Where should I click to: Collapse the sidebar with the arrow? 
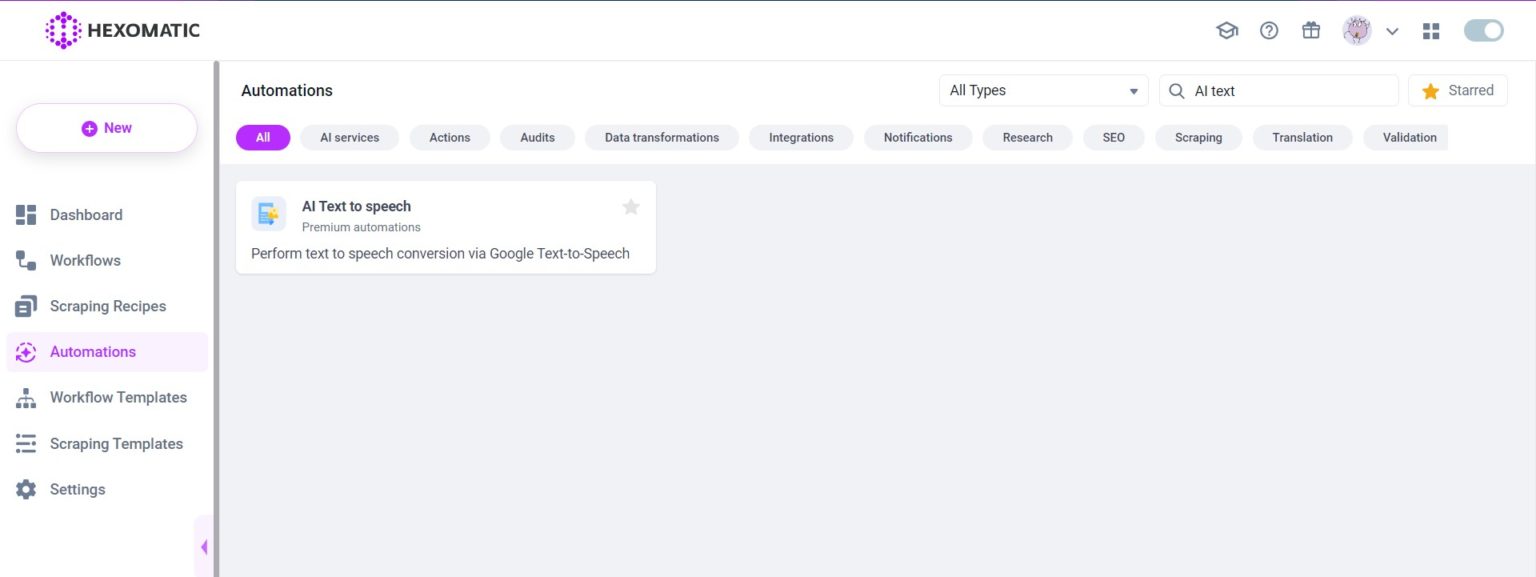205,546
